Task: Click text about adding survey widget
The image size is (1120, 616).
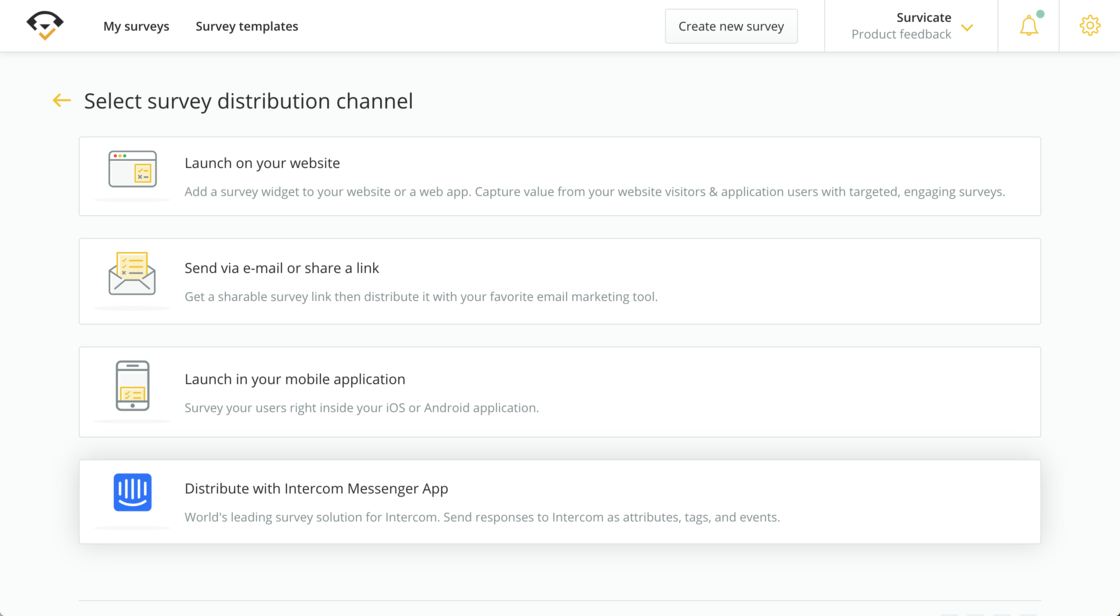Action: 594,192
